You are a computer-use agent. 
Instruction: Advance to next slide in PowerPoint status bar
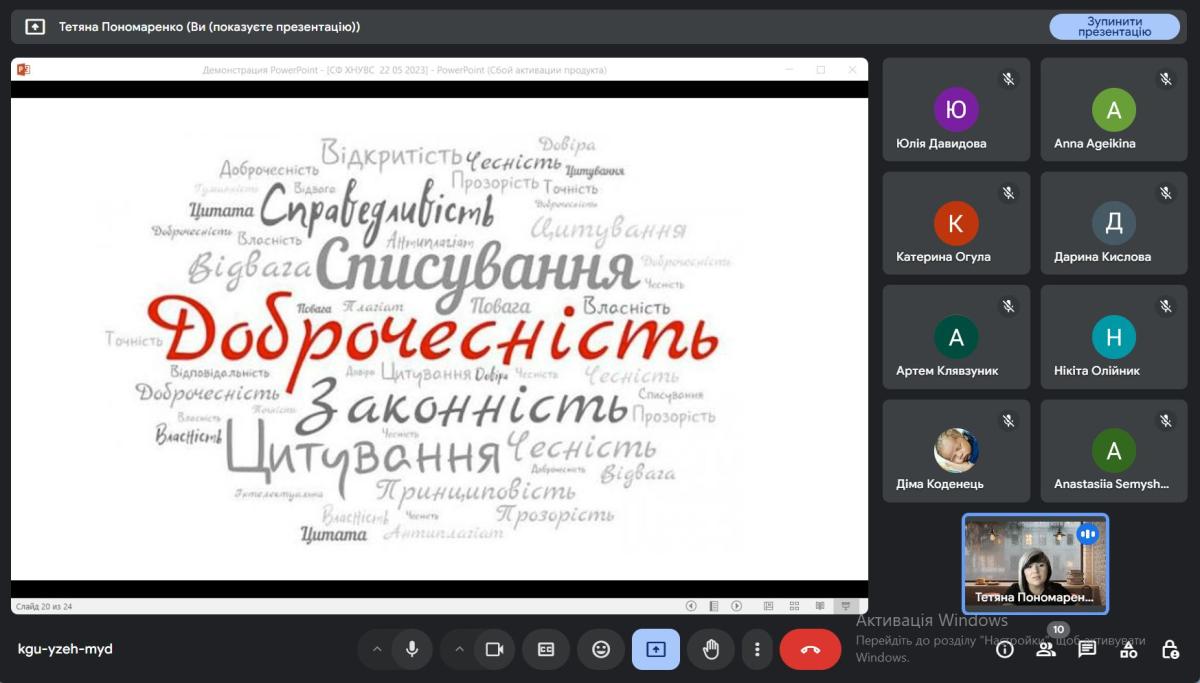[737, 606]
